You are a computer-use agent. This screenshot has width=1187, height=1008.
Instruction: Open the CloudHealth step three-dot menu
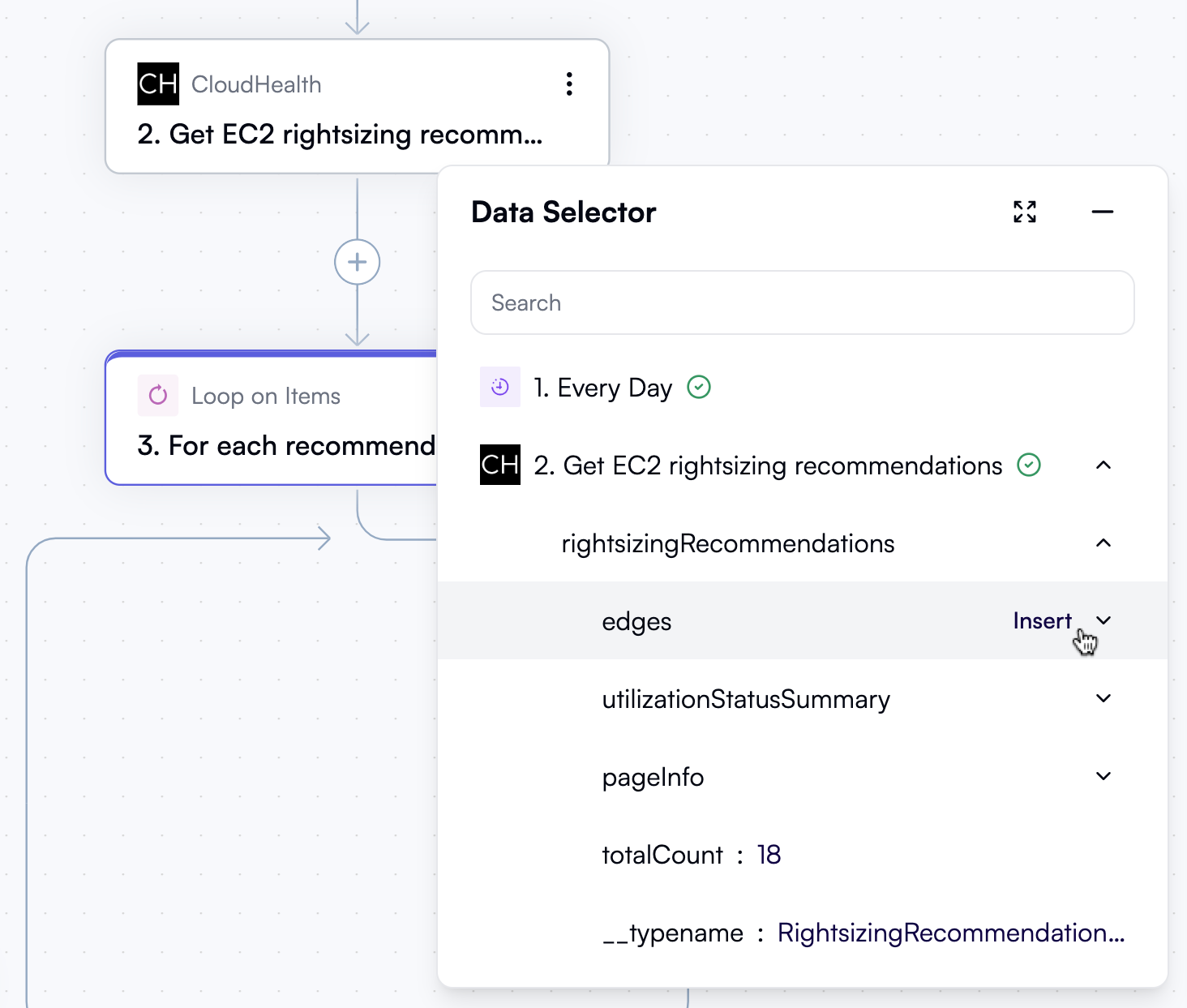pos(569,84)
